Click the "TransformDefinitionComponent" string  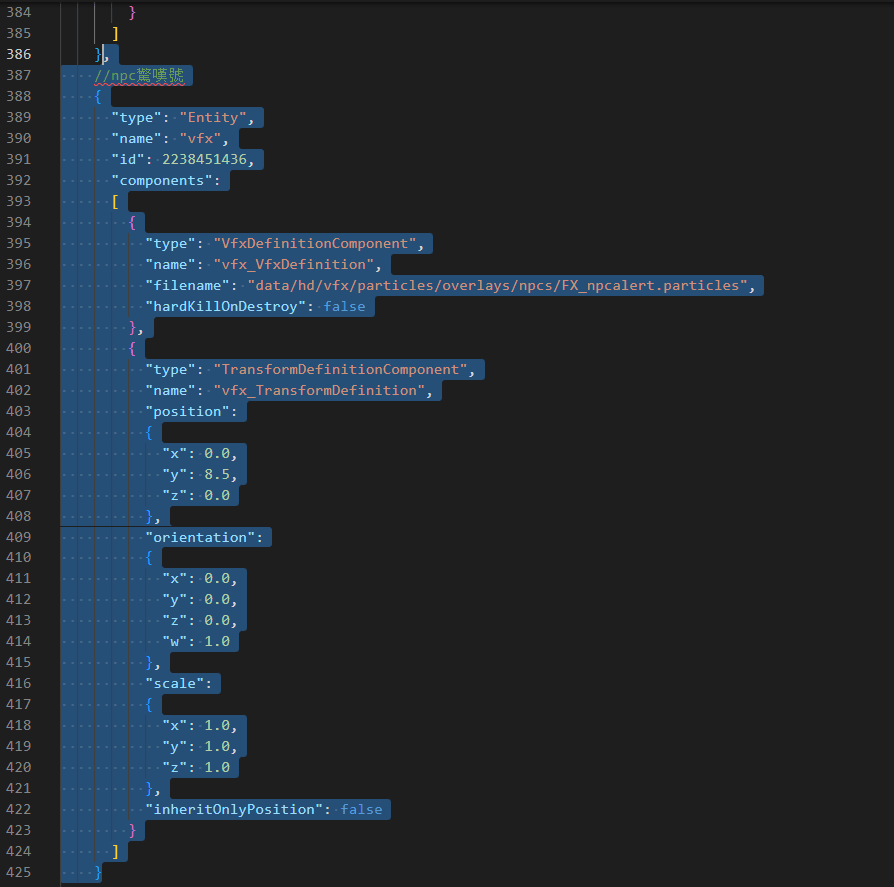pyautogui.click(x=340, y=369)
